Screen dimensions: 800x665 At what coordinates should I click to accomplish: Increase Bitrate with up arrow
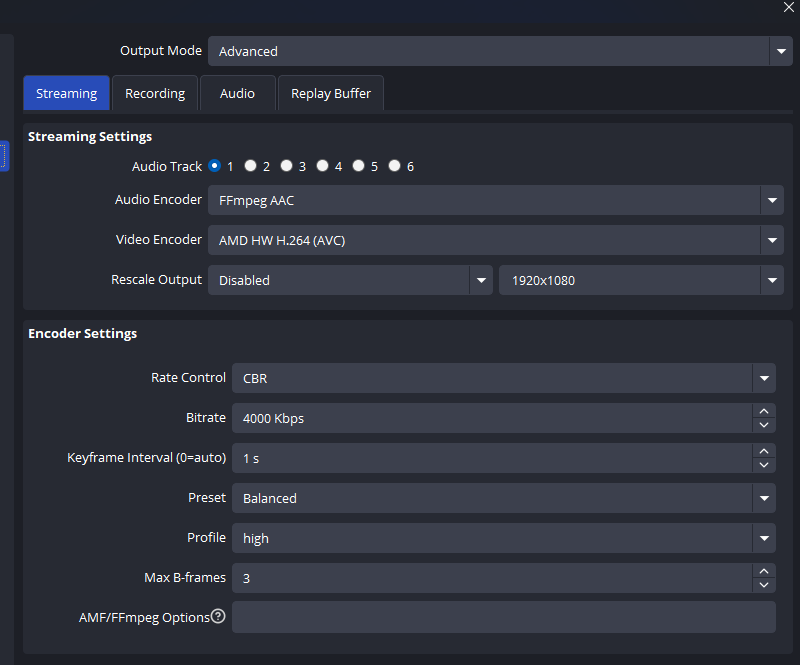pyautogui.click(x=764, y=411)
